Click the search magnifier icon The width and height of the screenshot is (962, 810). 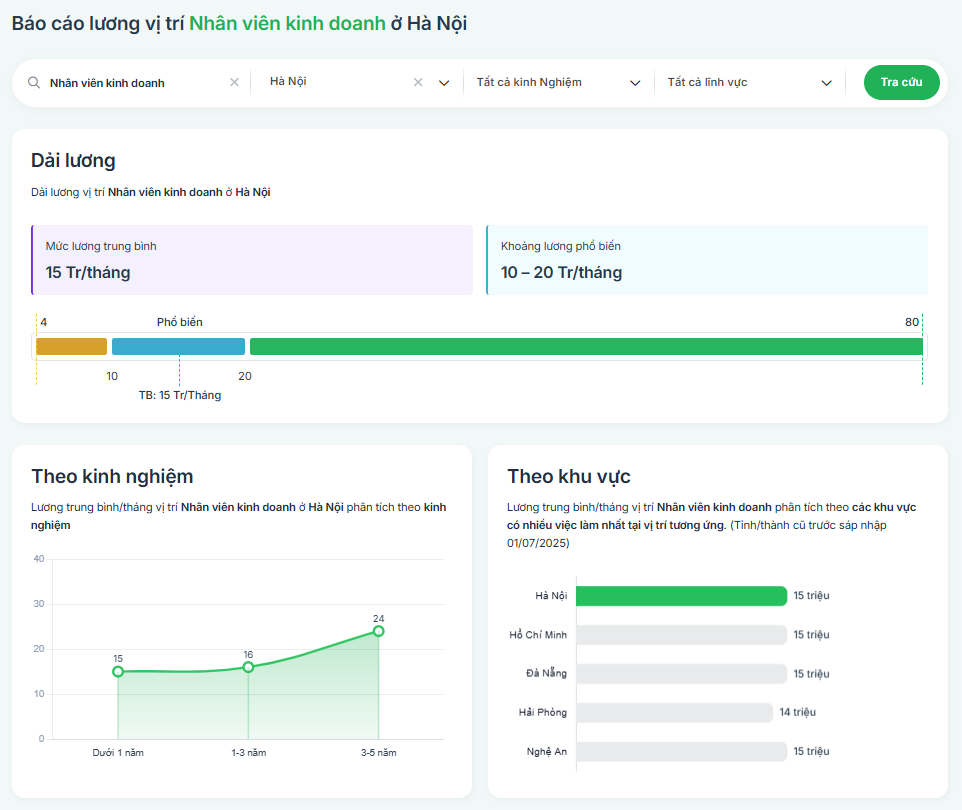[34, 82]
